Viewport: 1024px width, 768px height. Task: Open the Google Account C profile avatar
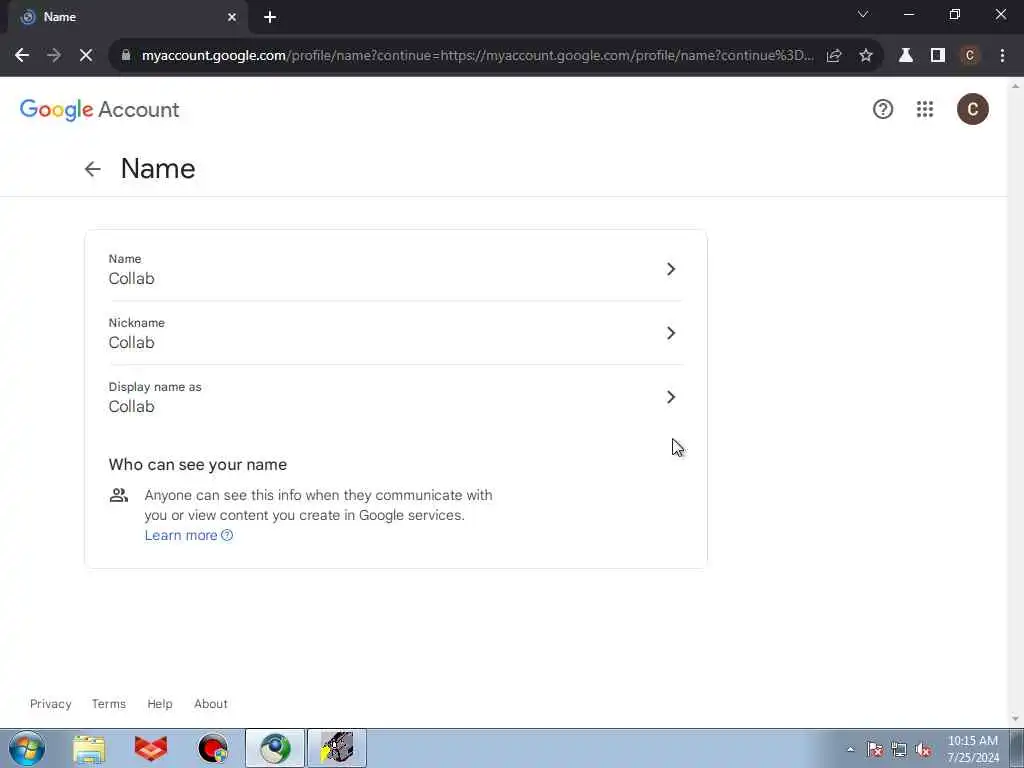tap(972, 109)
